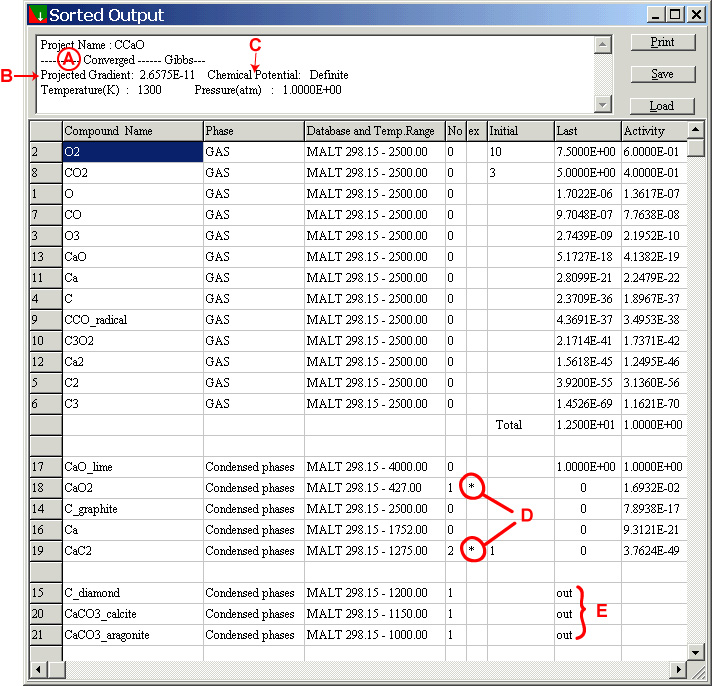The image size is (712, 686).
Task: Click the Database and Temp.Range column header
Action: (373, 131)
